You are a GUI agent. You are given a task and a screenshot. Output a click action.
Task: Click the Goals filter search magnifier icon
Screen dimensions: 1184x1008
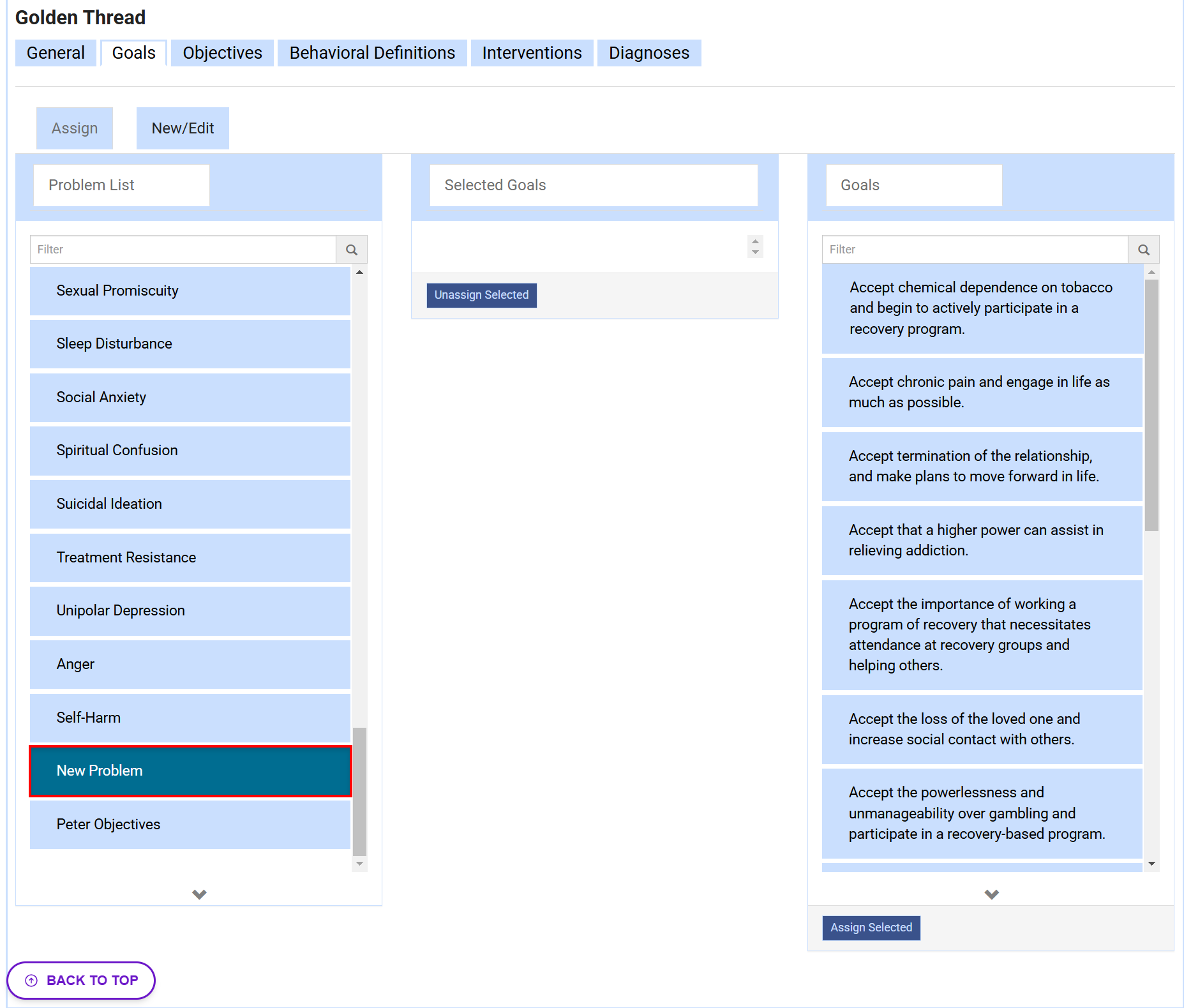(1143, 250)
